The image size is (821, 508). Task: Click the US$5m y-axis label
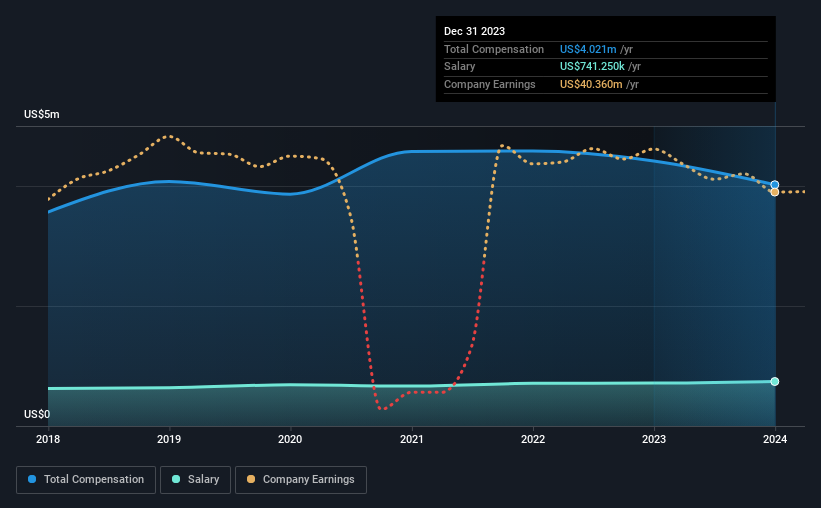coord(42,114)
